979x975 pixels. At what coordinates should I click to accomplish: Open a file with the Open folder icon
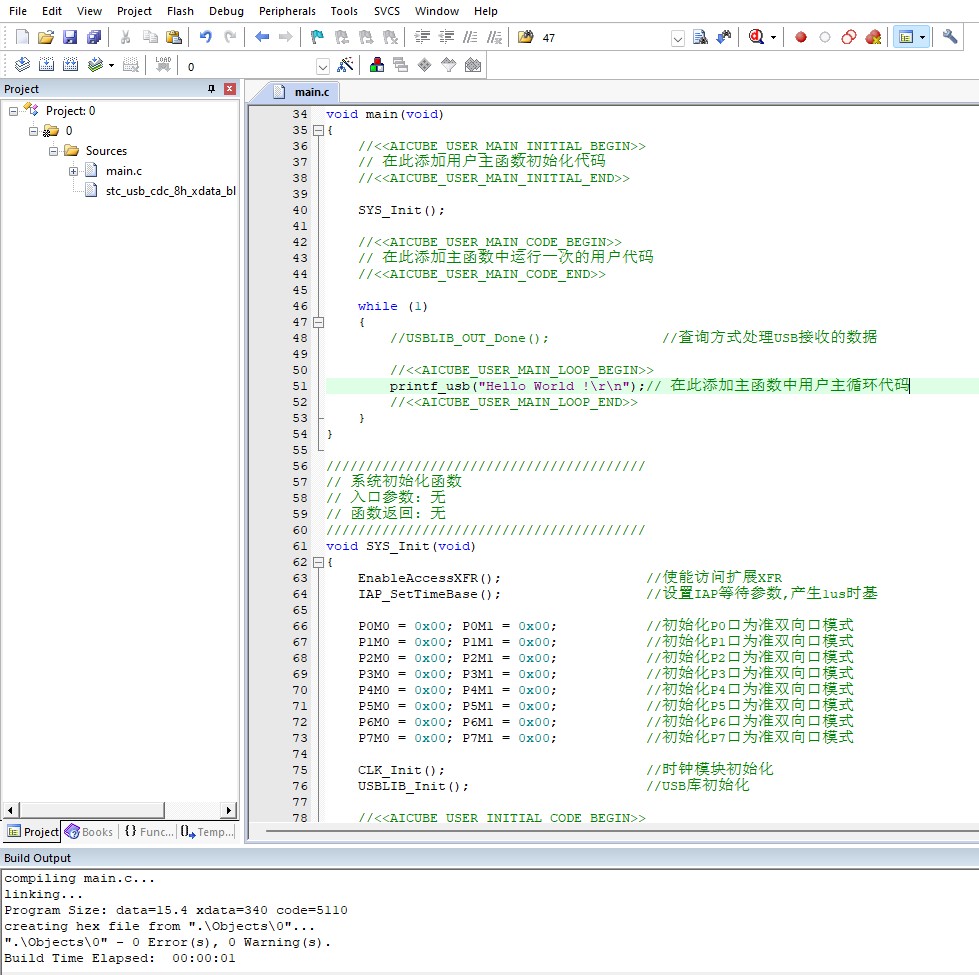pyautogui.click(x=46, y=37)
